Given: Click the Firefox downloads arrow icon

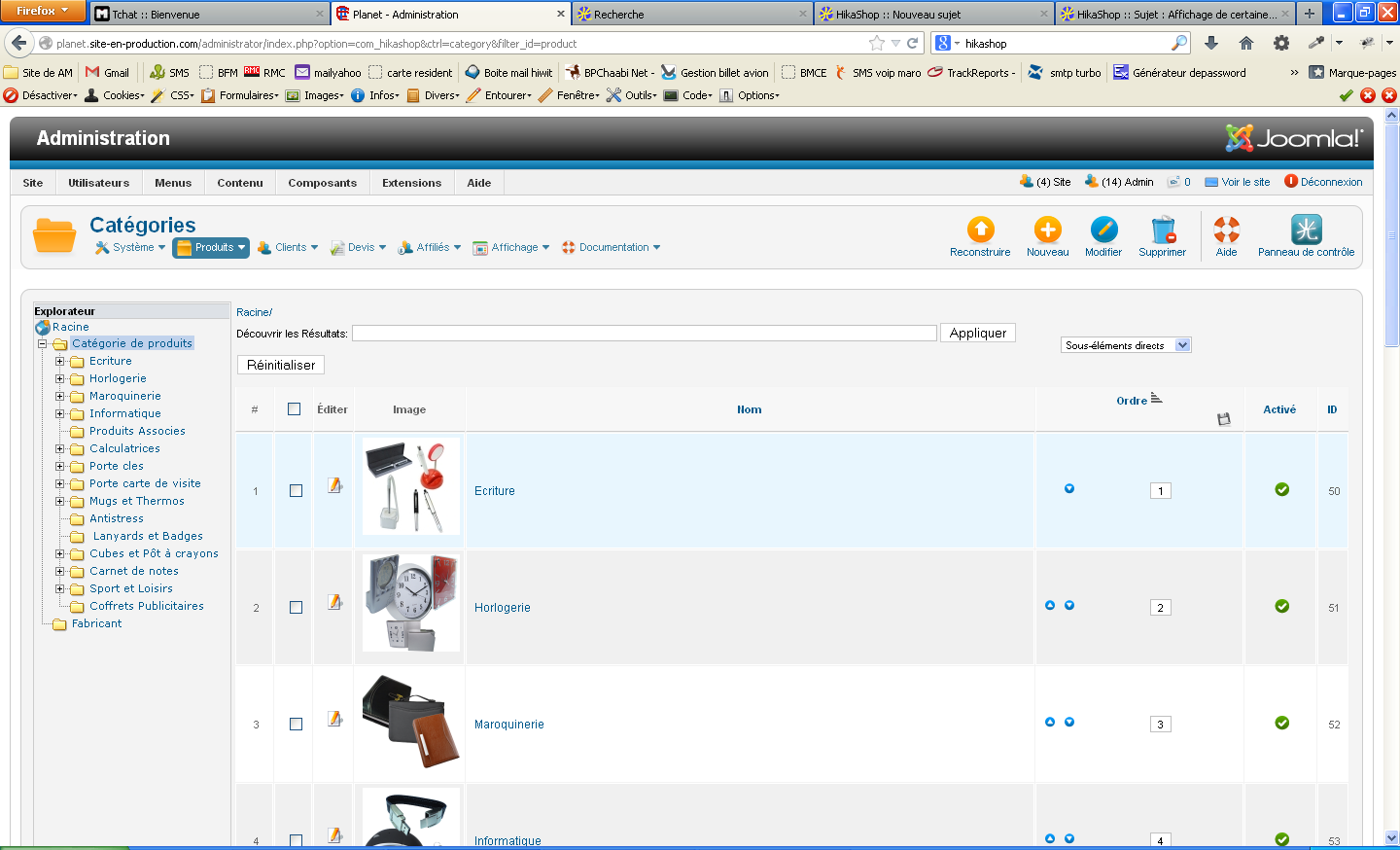Looking at the screenshot, I should point(1211,43).
